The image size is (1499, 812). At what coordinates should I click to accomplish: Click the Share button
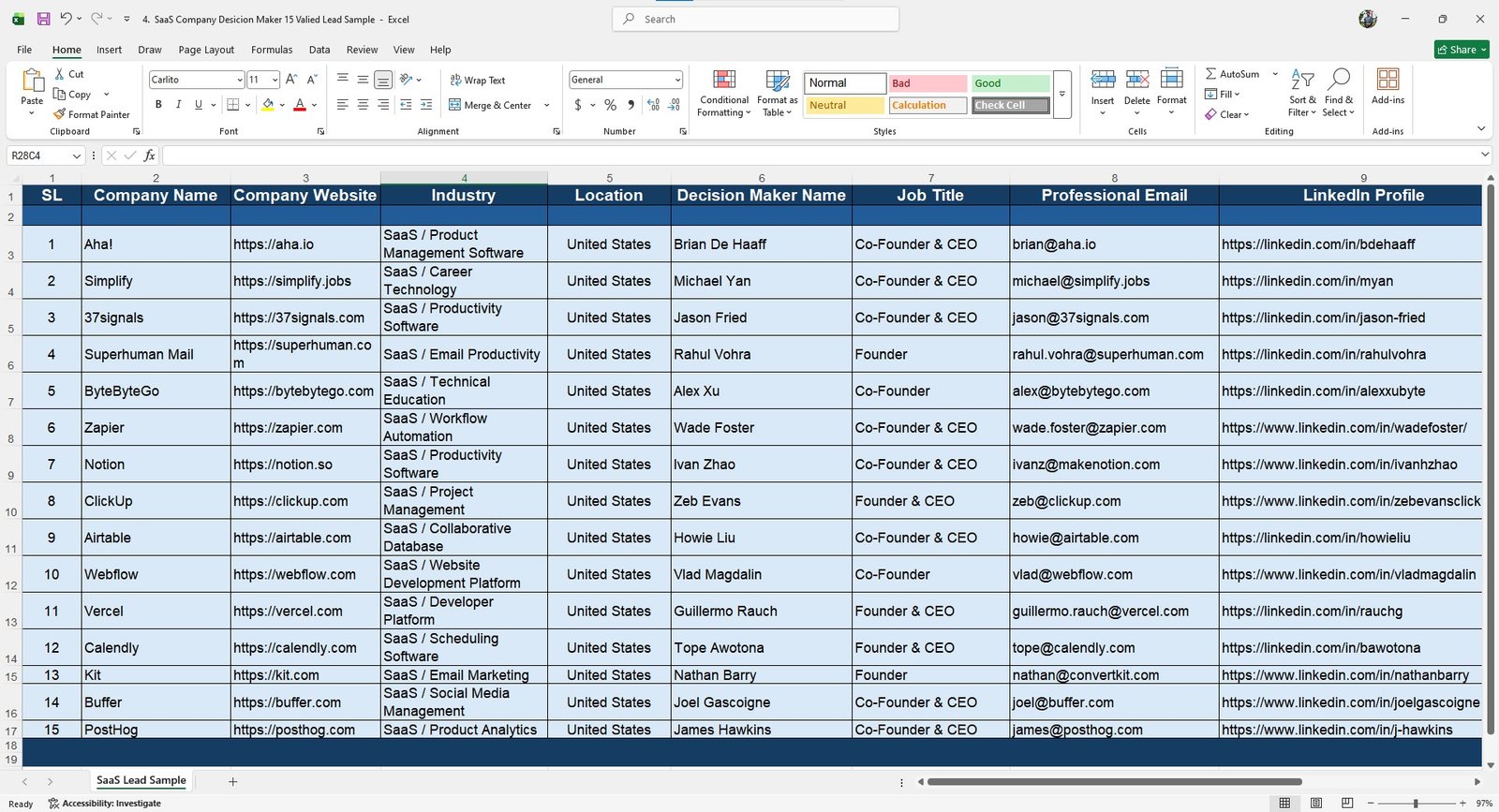(1462, 50)
